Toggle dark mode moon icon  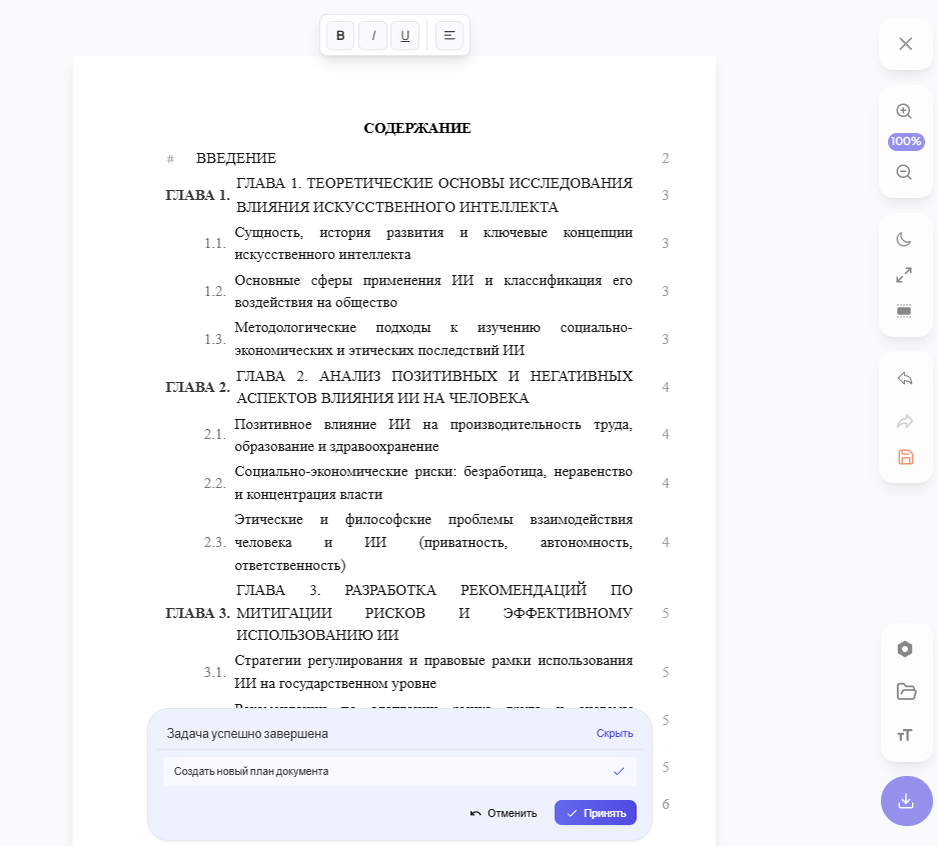904,239
